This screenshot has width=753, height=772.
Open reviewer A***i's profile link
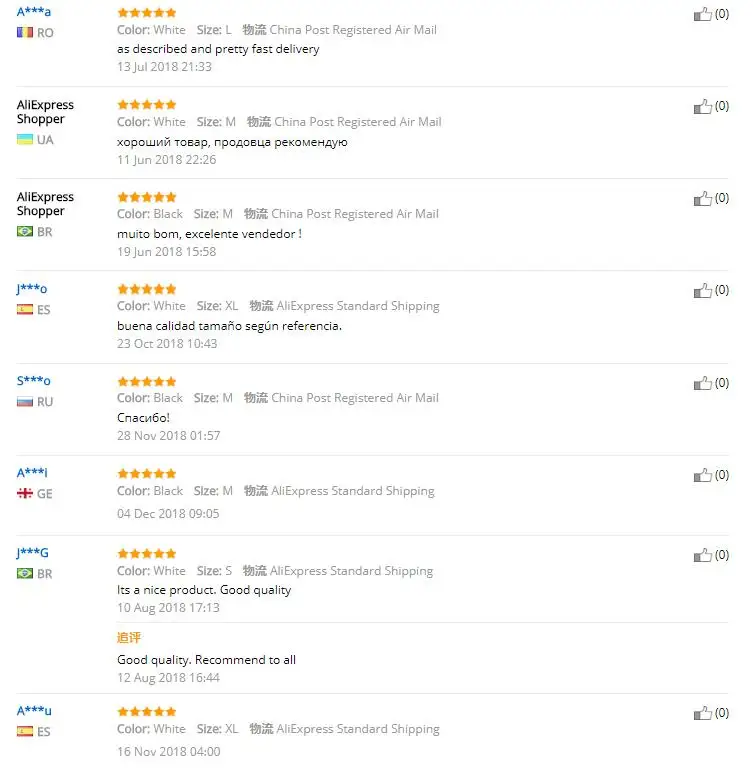point(32,473)
